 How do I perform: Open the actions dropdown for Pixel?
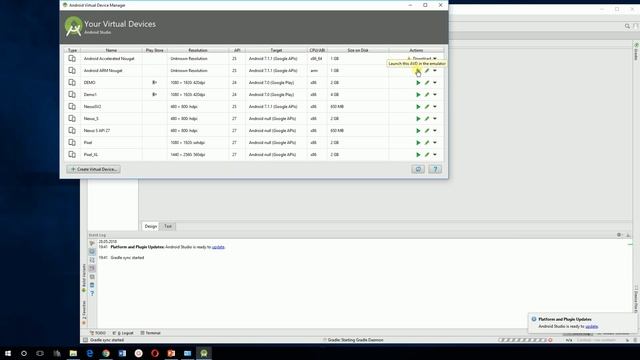point(435,143)
